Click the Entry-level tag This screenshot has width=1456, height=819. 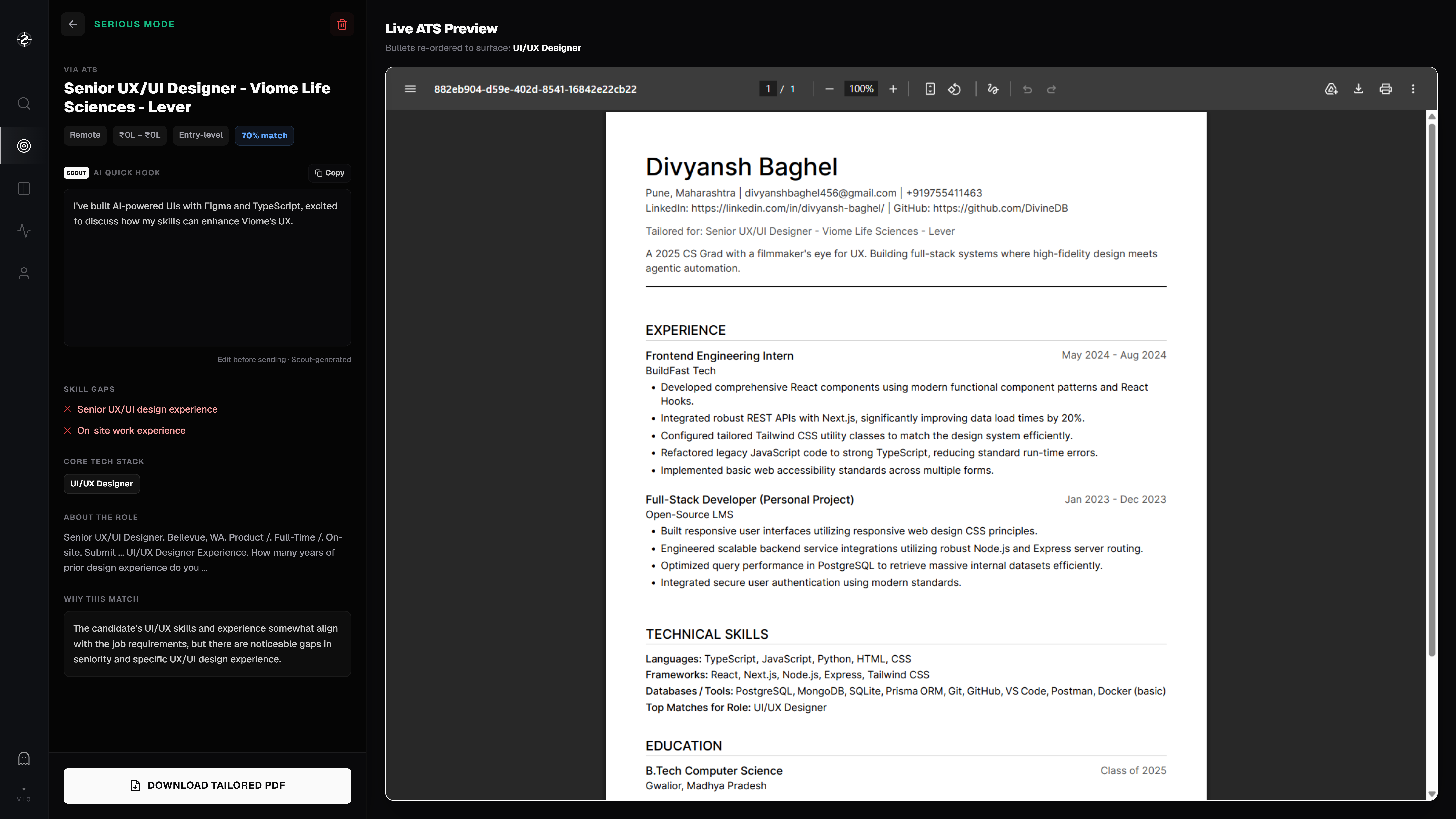click(201, 135)
